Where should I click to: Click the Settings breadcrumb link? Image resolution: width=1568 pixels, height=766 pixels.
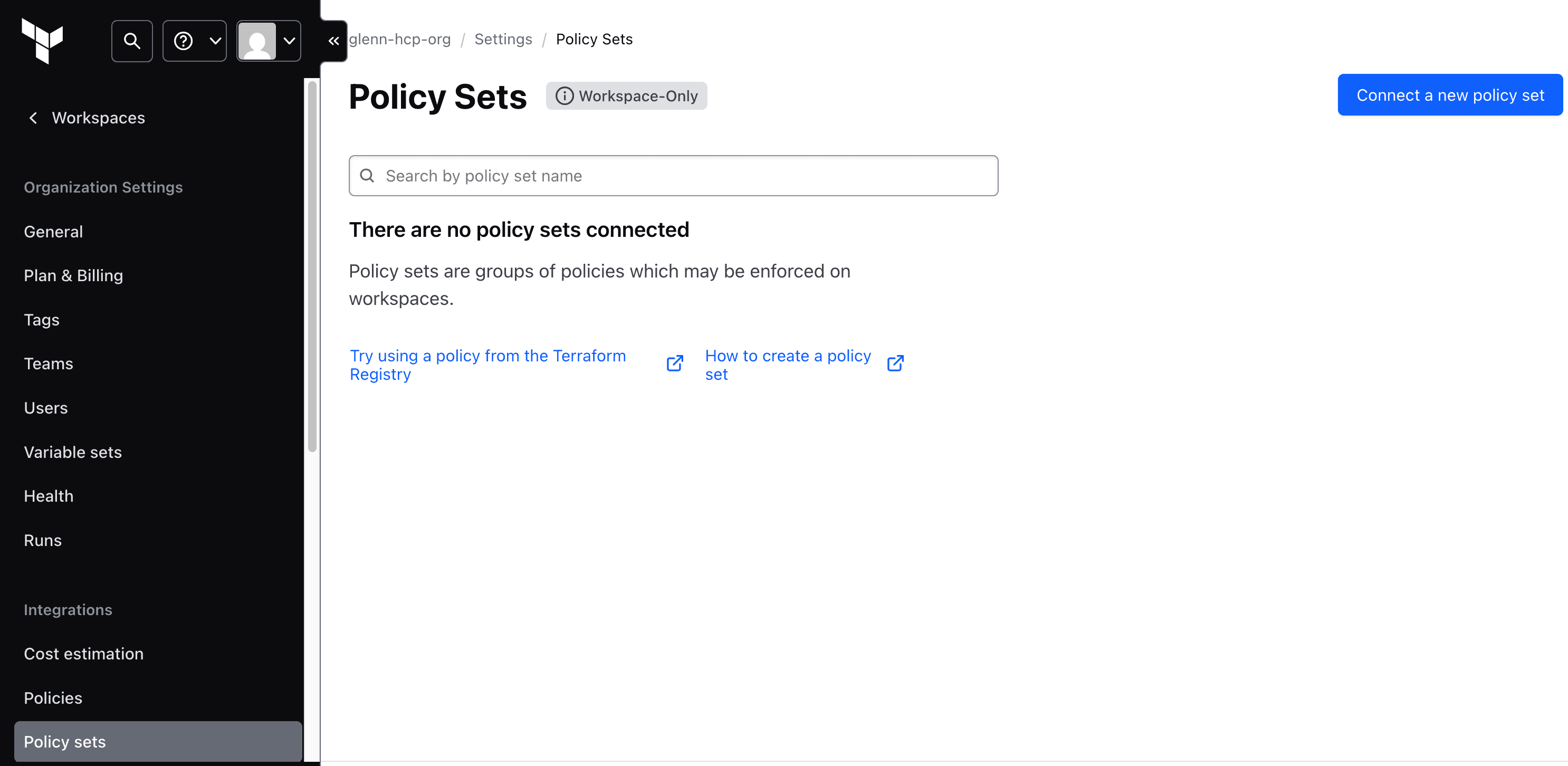tap(503, 39)
